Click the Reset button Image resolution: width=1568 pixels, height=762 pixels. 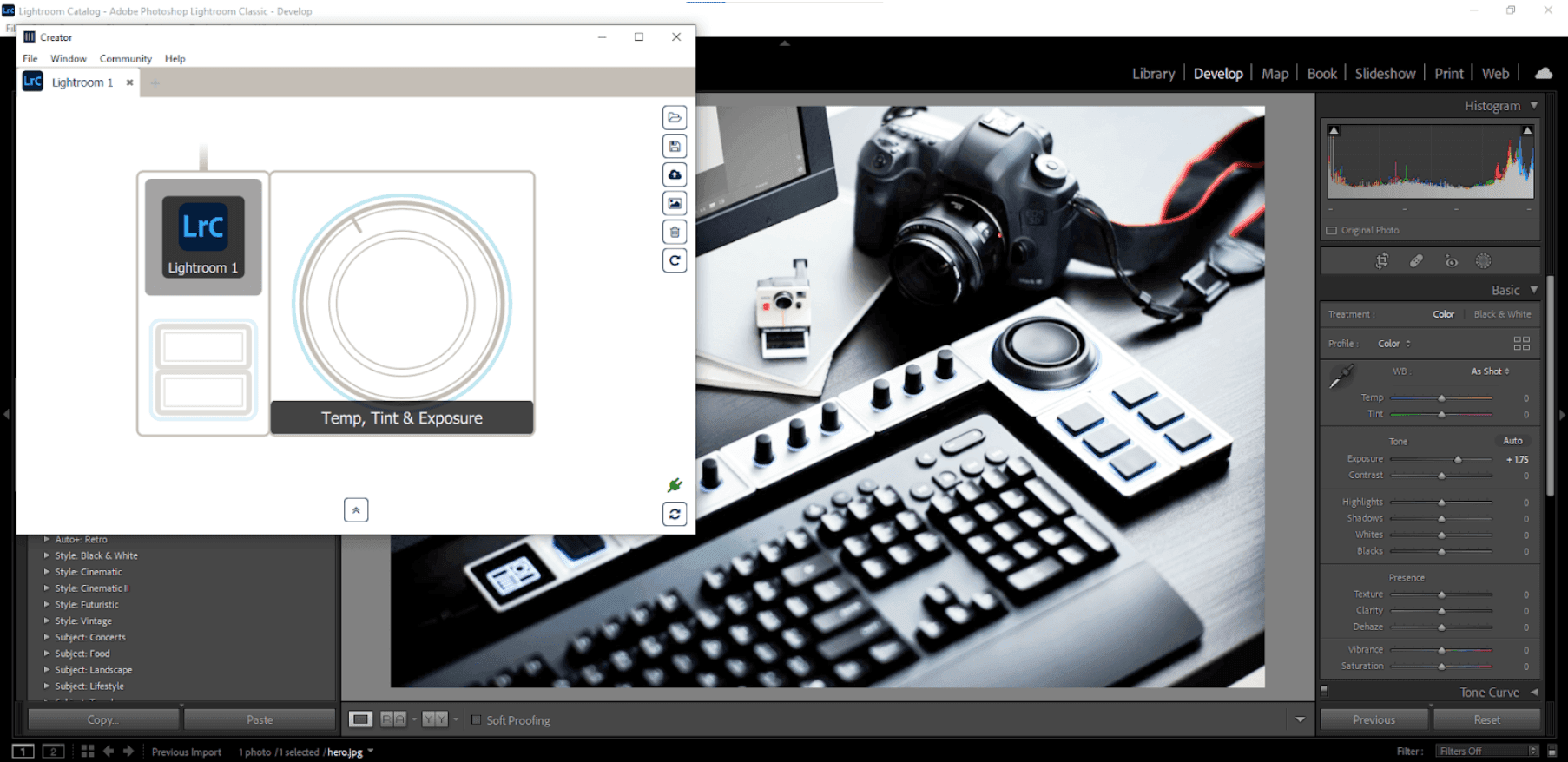point(1486,719)
